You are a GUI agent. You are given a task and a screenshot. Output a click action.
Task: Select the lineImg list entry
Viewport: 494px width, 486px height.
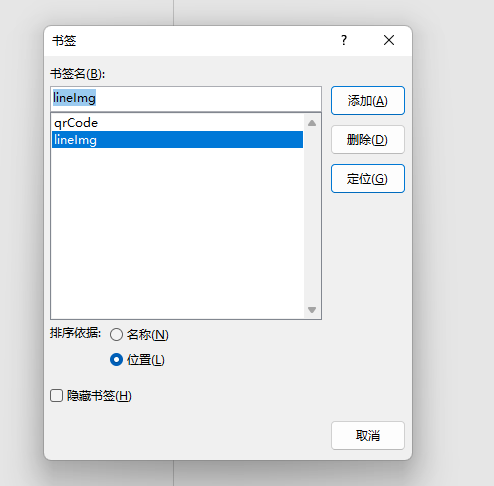(x=177, y=140)
